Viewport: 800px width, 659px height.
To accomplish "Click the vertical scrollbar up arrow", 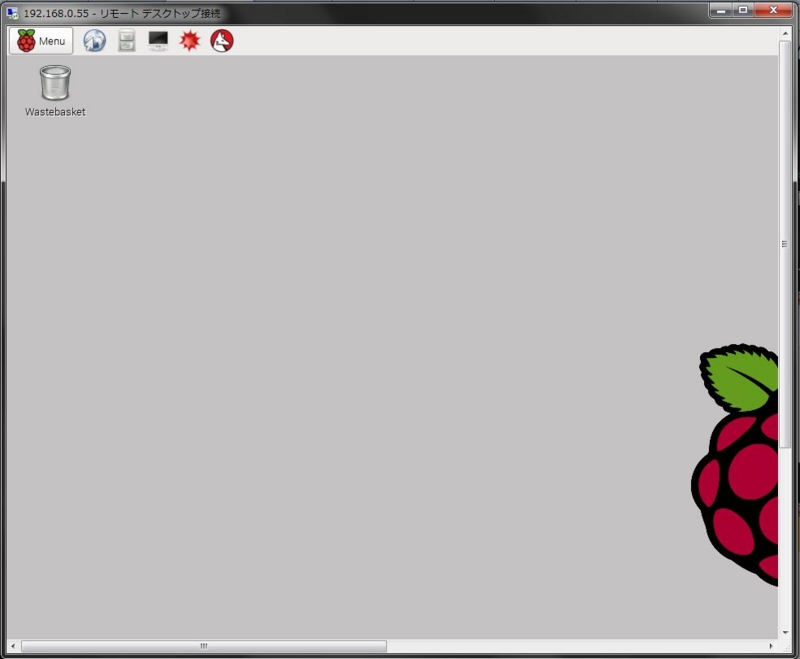I will 785,33.
